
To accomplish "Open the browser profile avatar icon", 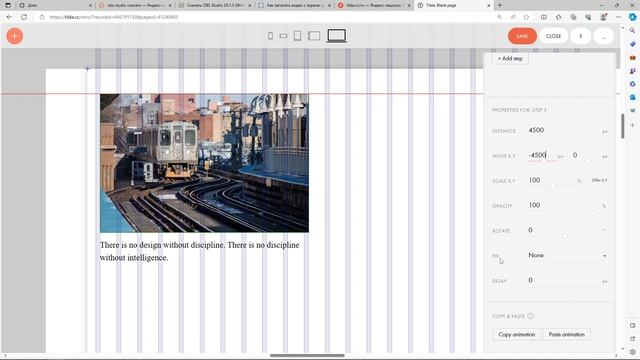I will (603, 17).
